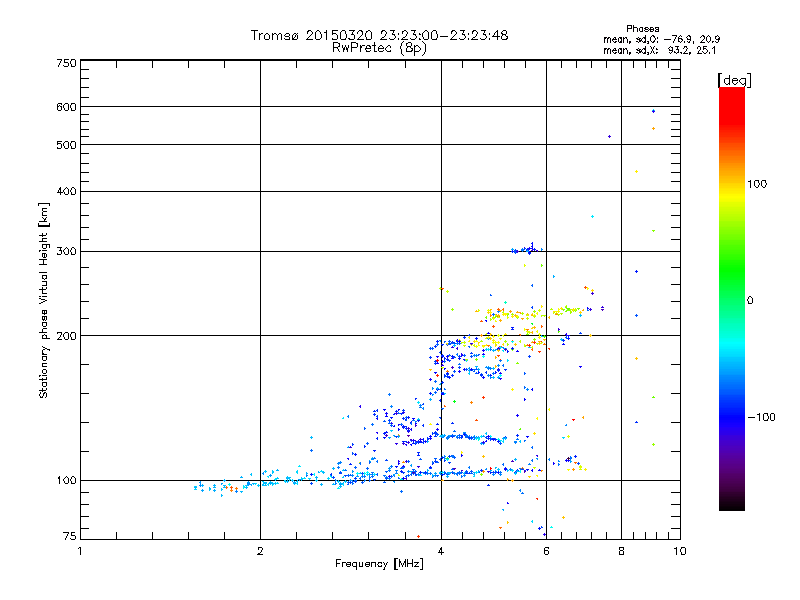Click the phase colorbar
The height and width of the screenshot is (600, 800).
732,298
